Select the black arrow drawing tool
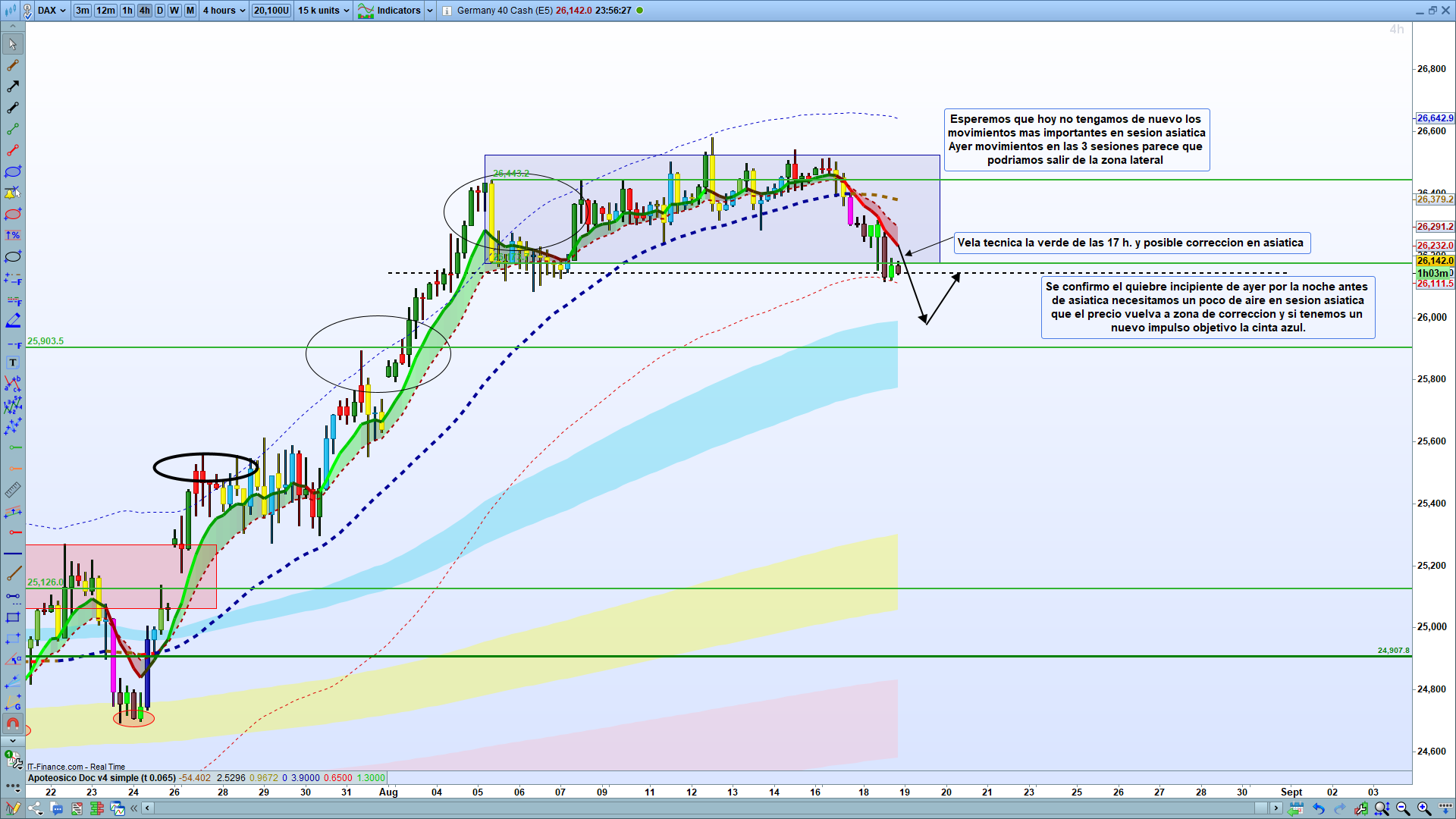The width and height of the screenshot is (1456, 819). pos(13,86)
